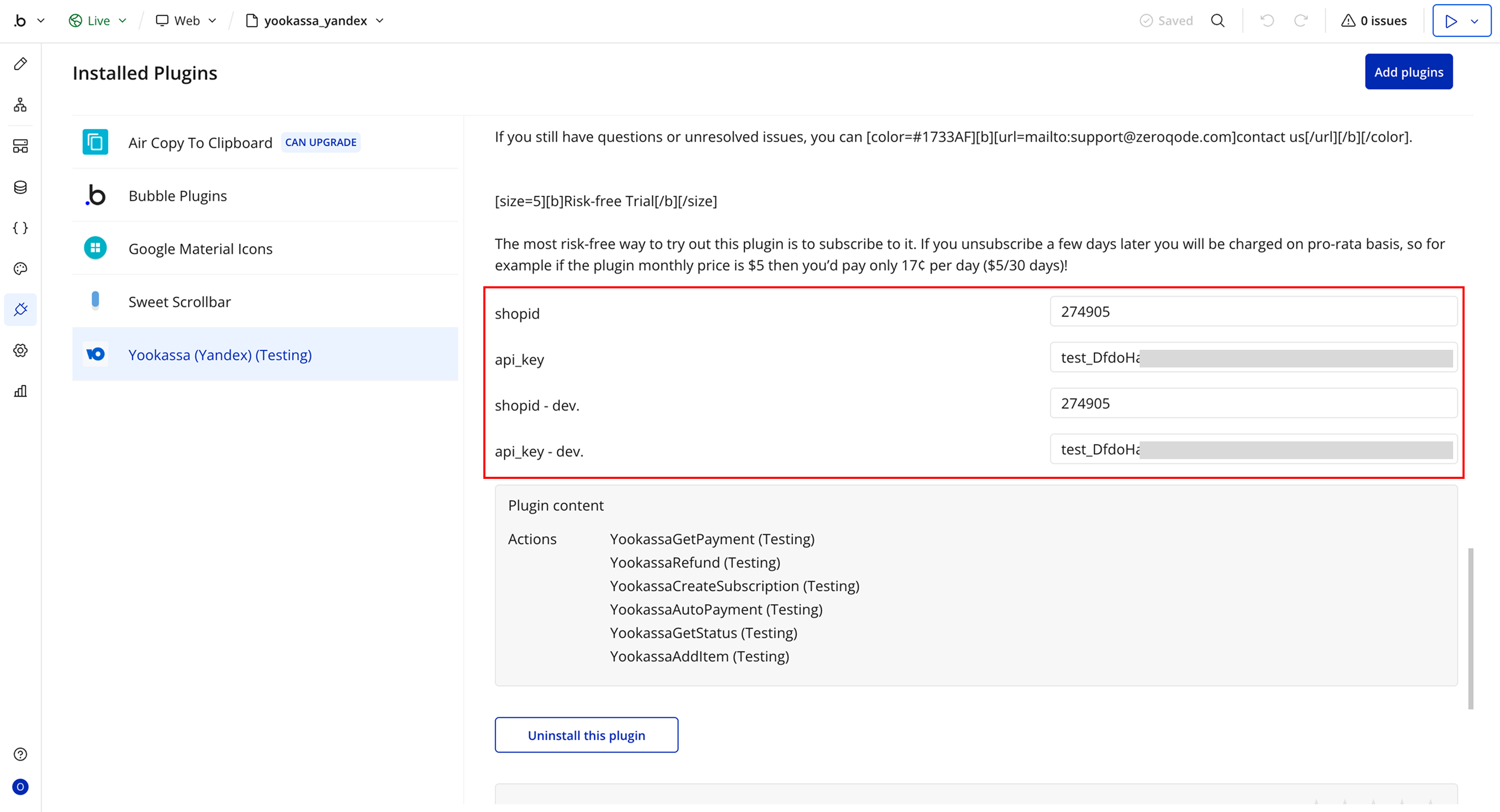
Task: Click the help question mark icon
Action: pos(20,754)
